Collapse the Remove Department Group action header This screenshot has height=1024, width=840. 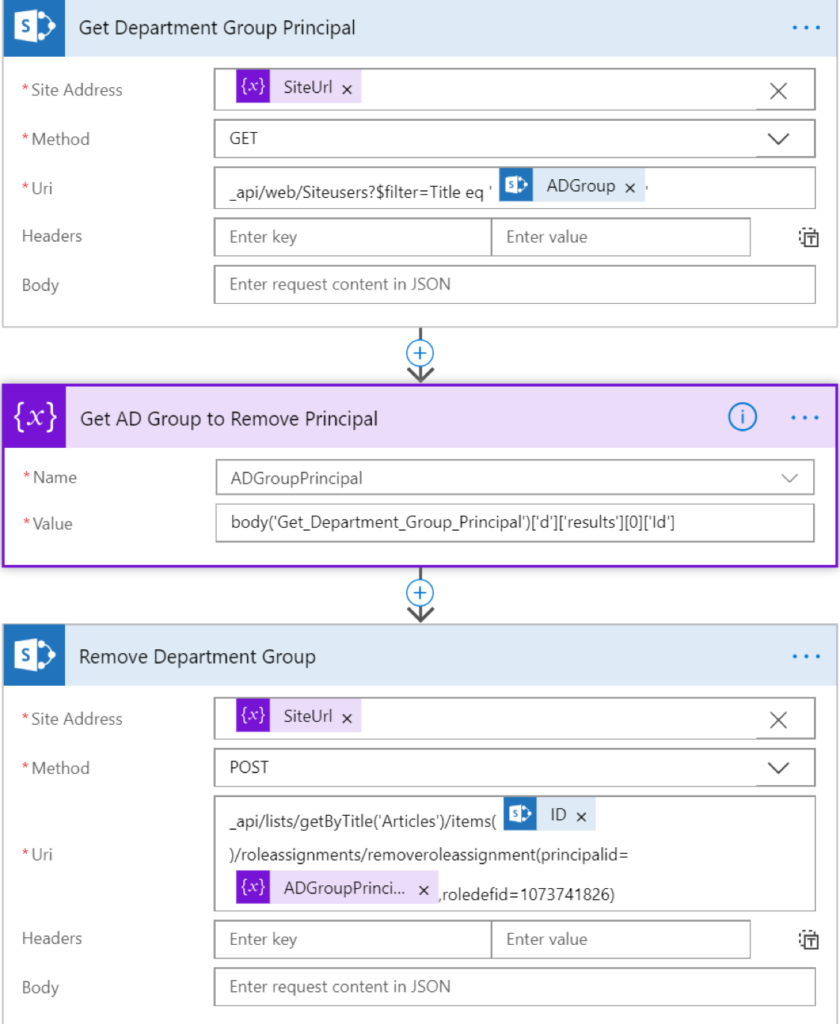(400, 657)
